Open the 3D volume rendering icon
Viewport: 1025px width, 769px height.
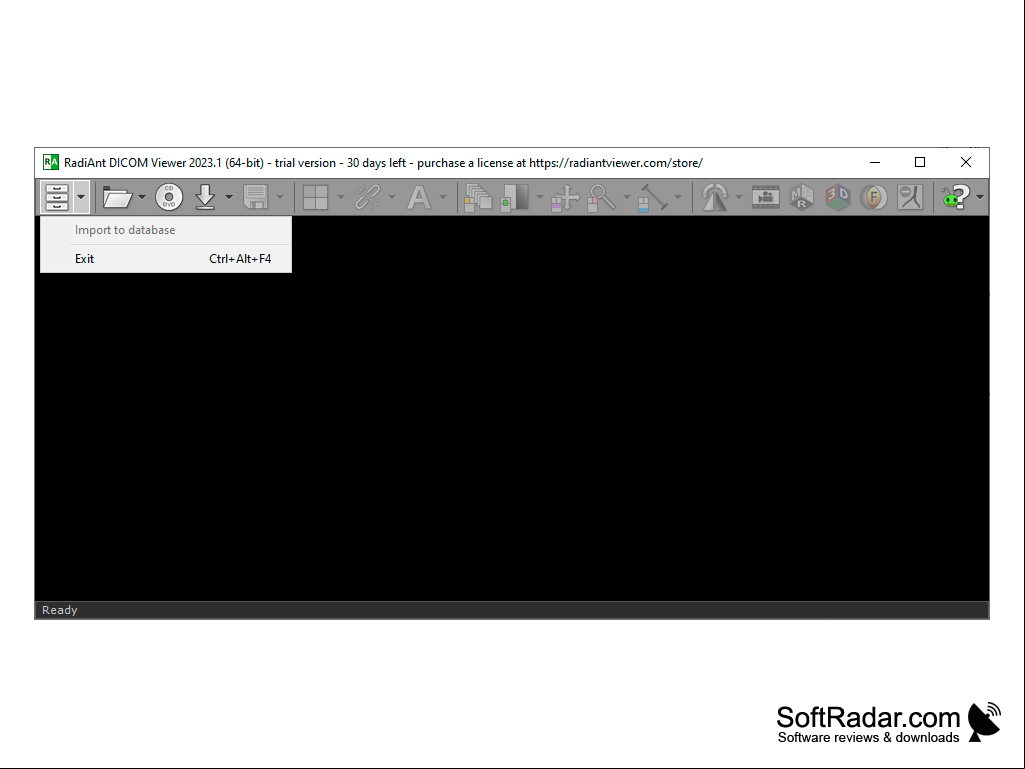click(837, 197)
